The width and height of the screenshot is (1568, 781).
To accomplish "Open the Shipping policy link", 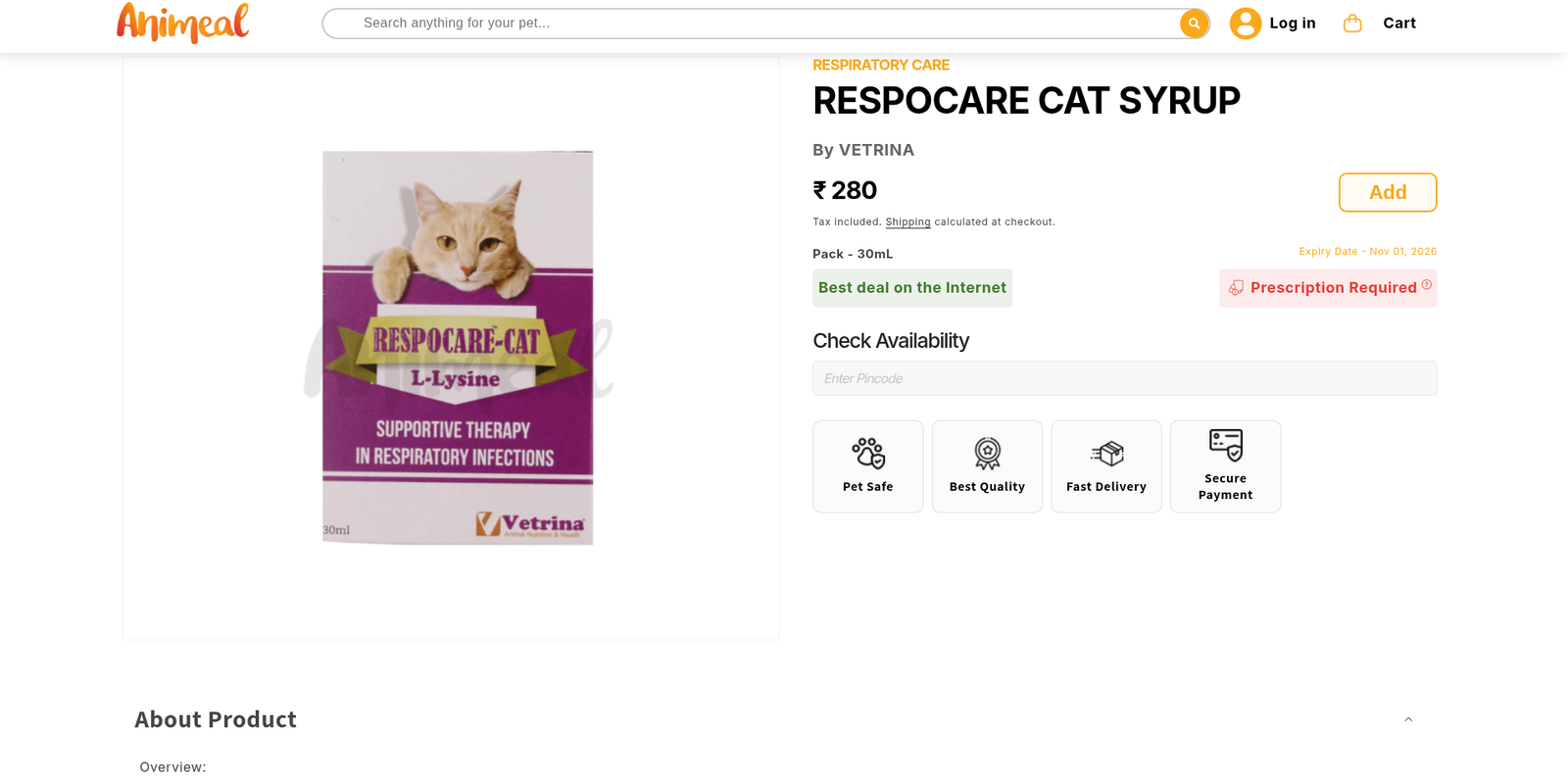I will point(907,222).
